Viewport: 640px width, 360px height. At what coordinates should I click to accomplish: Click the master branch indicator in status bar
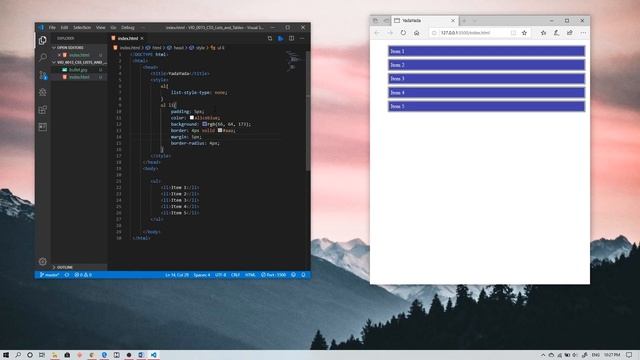pos(49,275)
